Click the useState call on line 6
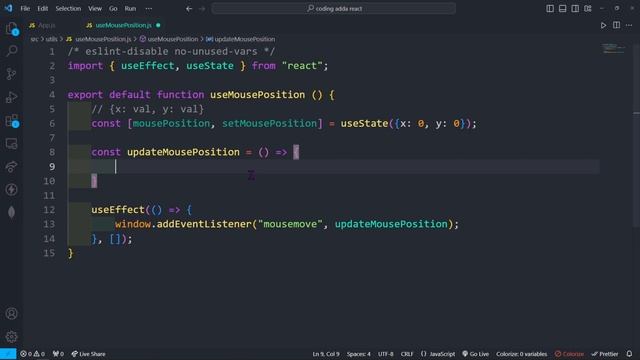 tap(364, 123)
